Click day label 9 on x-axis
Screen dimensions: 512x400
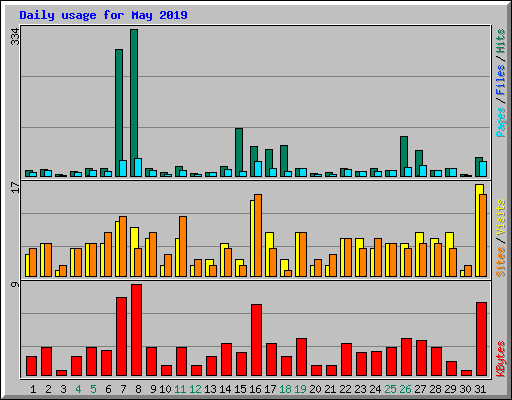pyautogui.click(x=153, y=389)
